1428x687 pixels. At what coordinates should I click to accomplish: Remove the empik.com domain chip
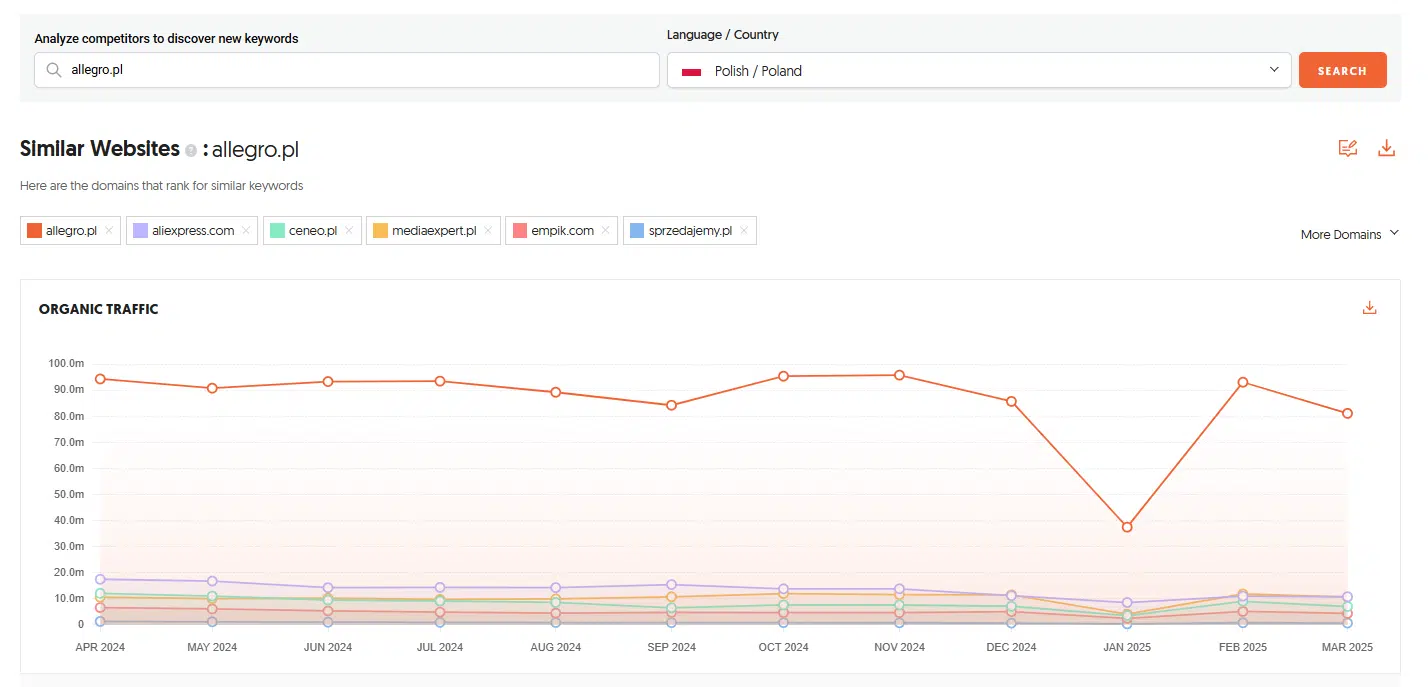tap(606, 231)
